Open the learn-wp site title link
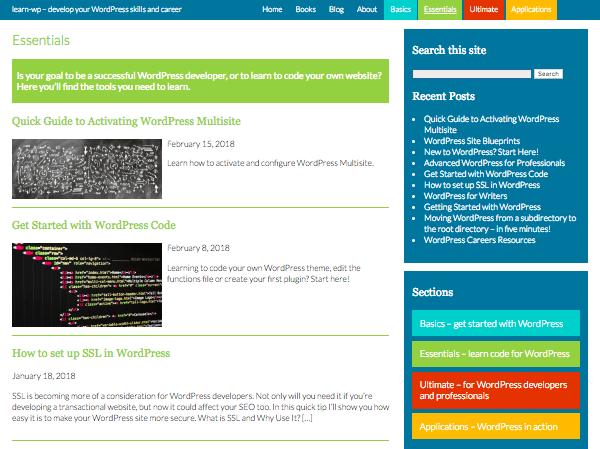The image size is (600, 449). (x=96, y=9)
